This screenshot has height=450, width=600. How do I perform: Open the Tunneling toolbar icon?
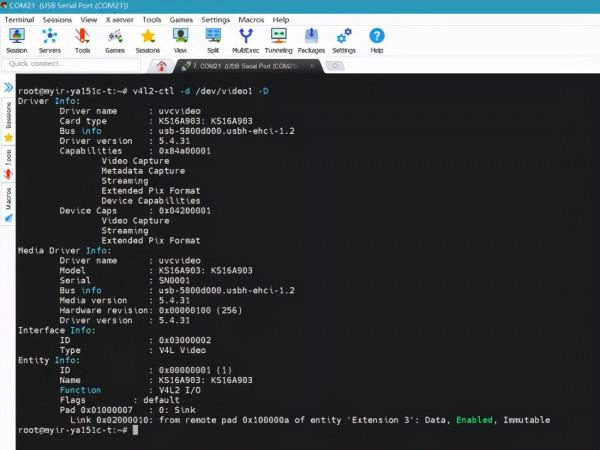pos(279,41)
